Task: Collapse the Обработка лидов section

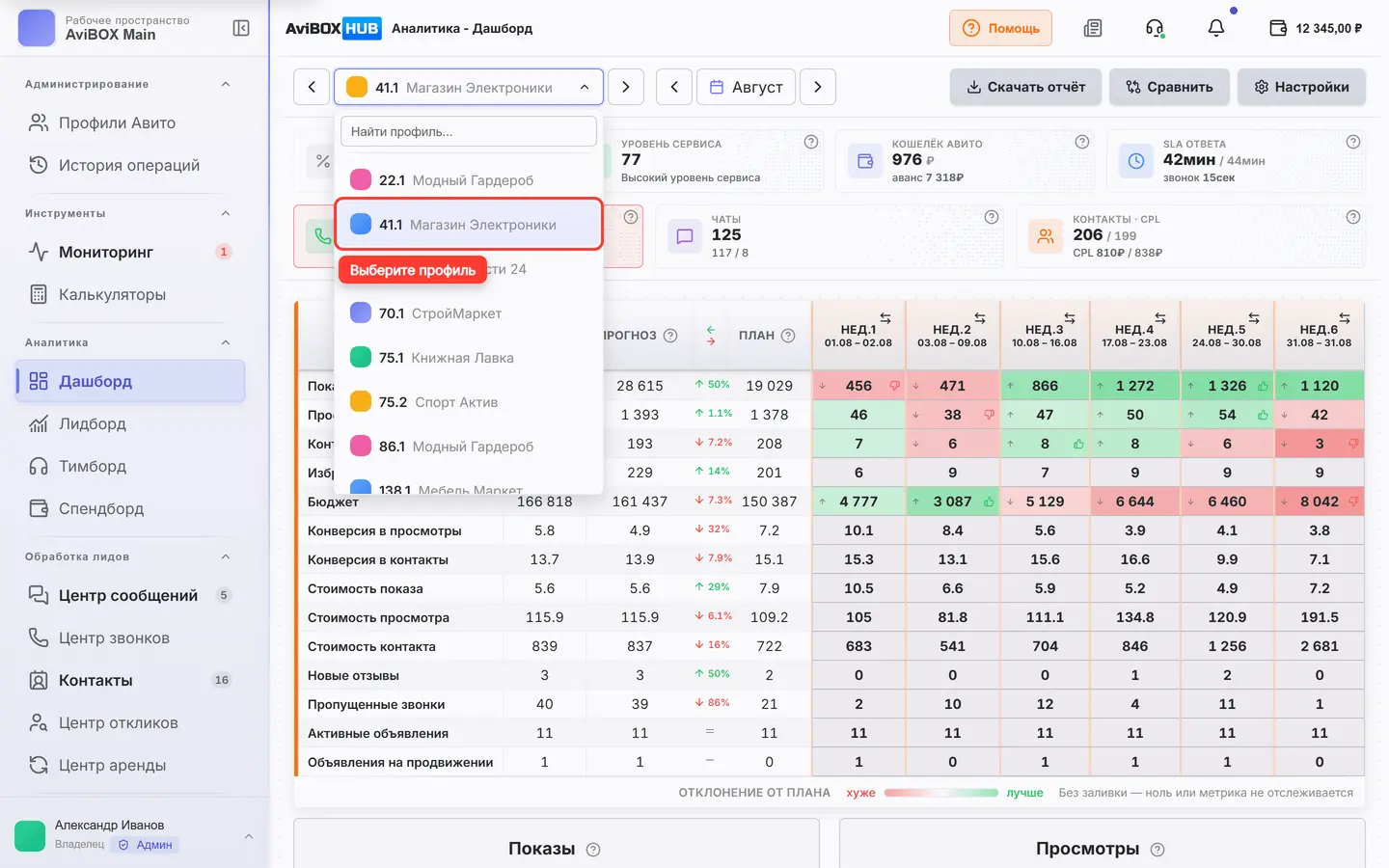Action: [x=226, y=556]
